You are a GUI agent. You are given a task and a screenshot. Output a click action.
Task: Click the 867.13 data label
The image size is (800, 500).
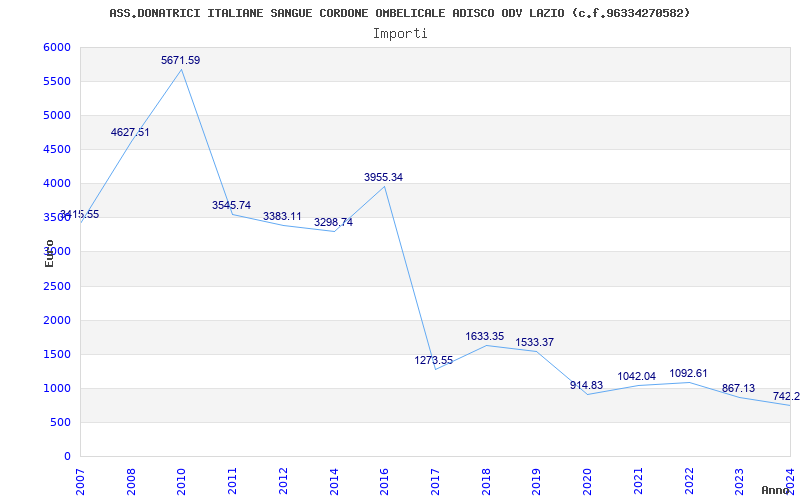(738, 388)
